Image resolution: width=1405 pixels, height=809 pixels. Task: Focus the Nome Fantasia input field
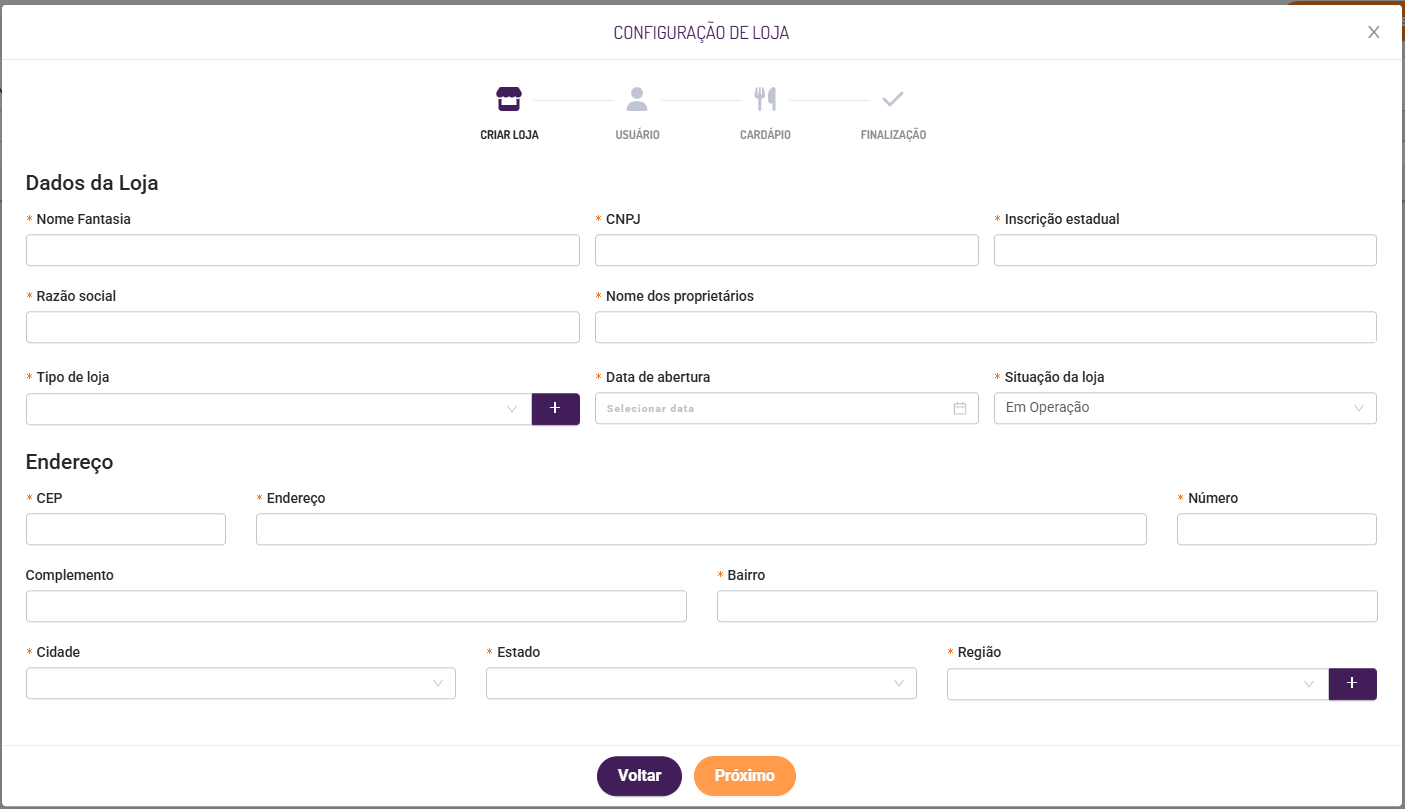pos(302,250)
